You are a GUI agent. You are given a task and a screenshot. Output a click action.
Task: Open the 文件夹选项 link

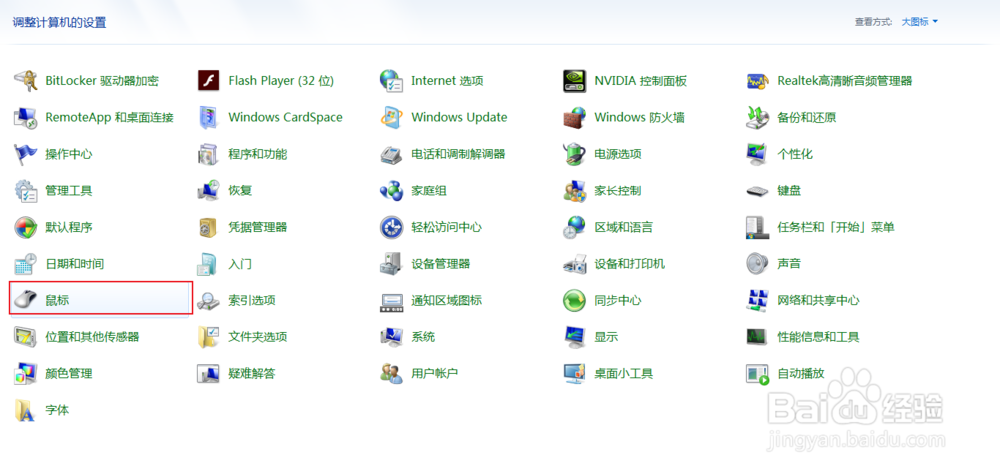(x=258, y=337)
